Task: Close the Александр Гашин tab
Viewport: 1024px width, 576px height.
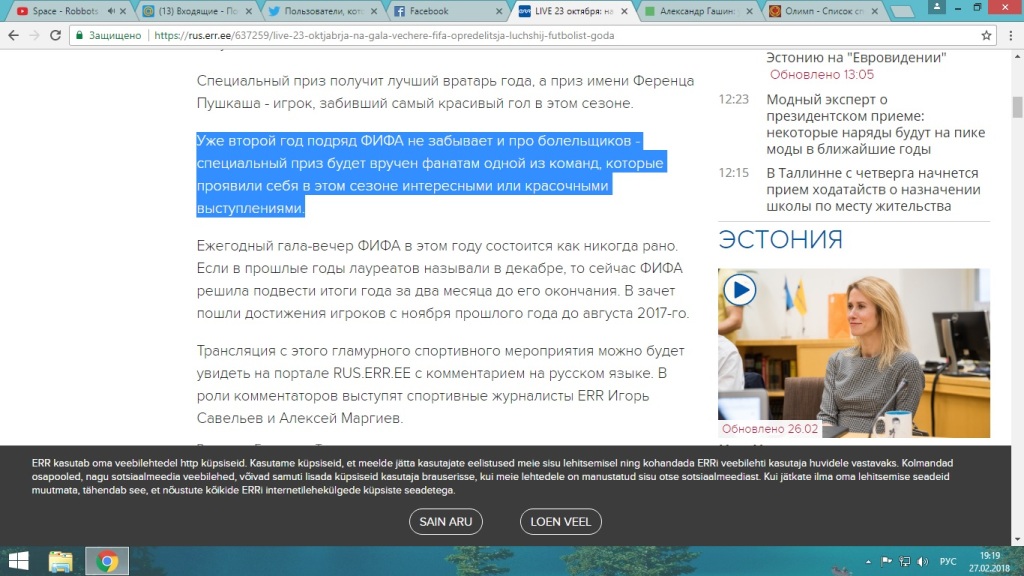Action: (x=749, y=11)
